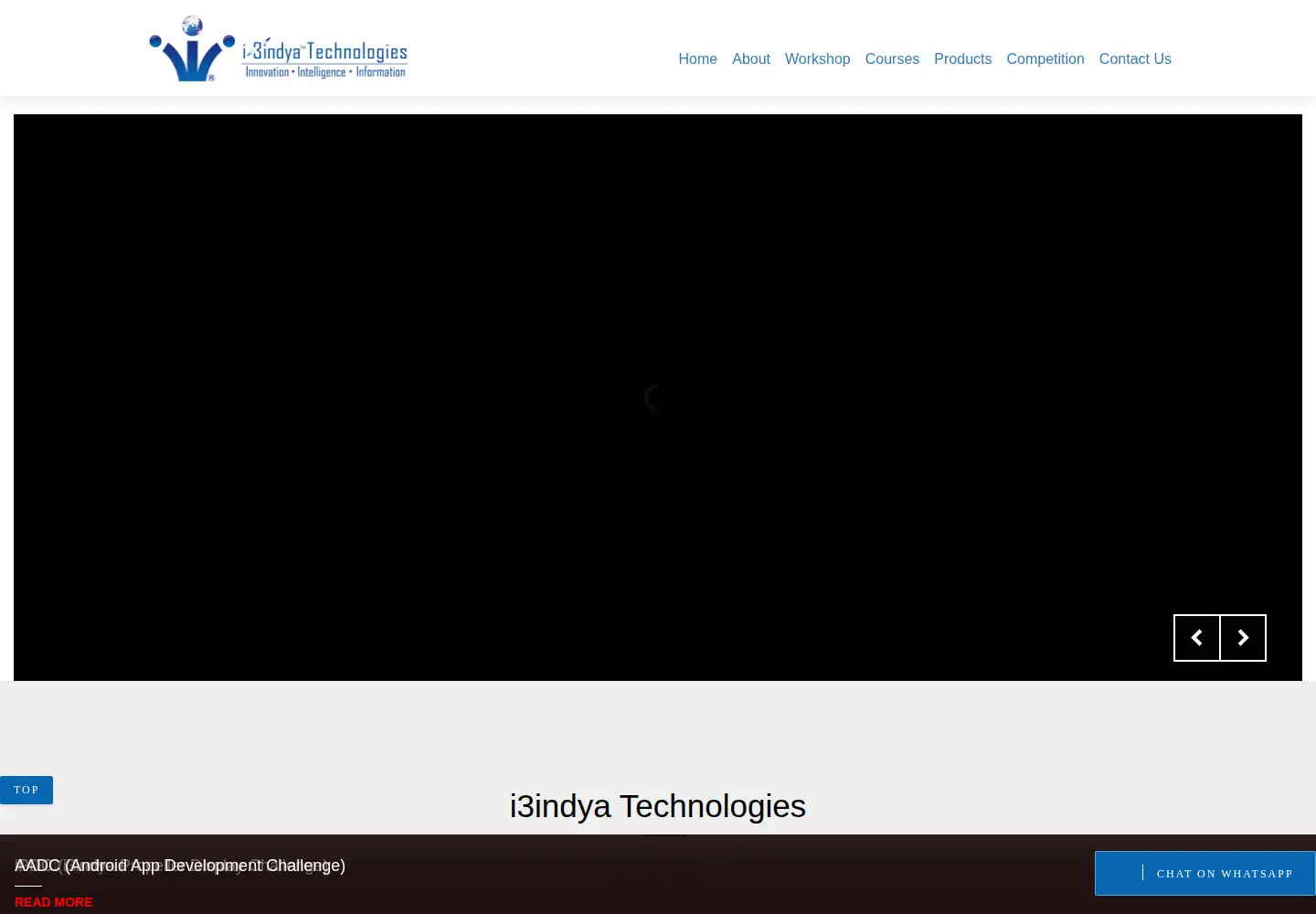
Task: Click the i3indya Technologies heading
Action: (x=658, y=806)
